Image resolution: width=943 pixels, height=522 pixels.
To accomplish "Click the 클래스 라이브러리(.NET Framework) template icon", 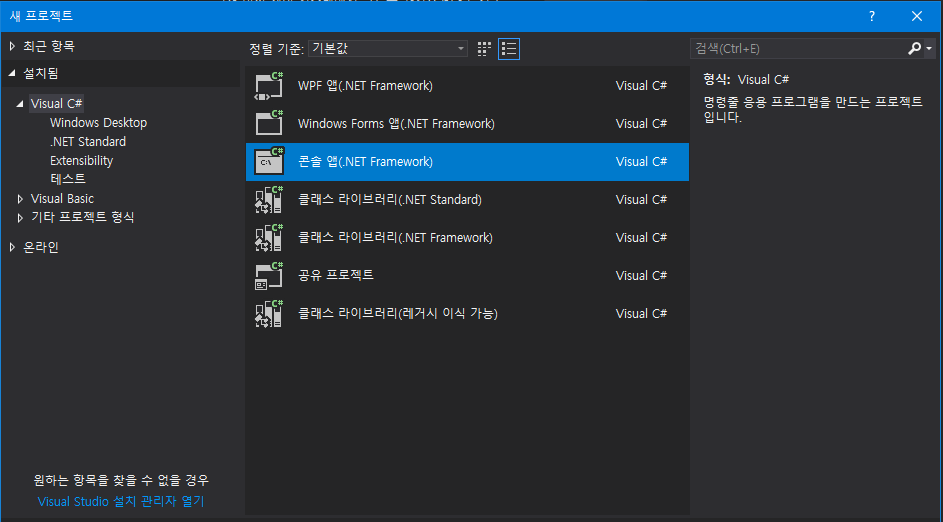I will click(269, 238).
